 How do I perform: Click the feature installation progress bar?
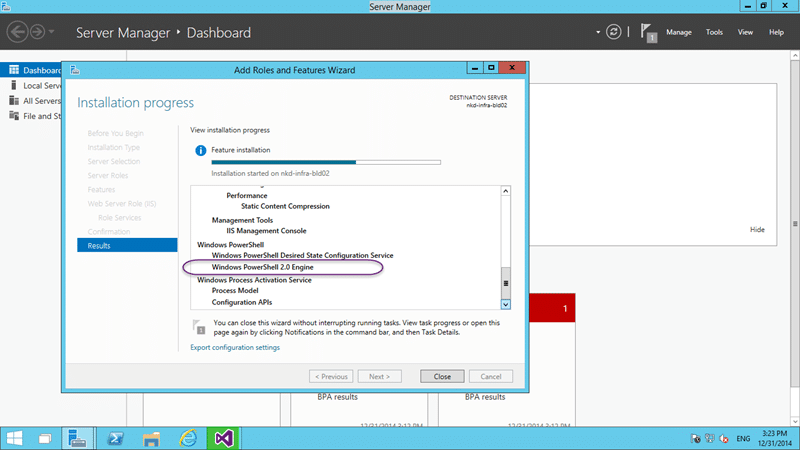(326, 162)
